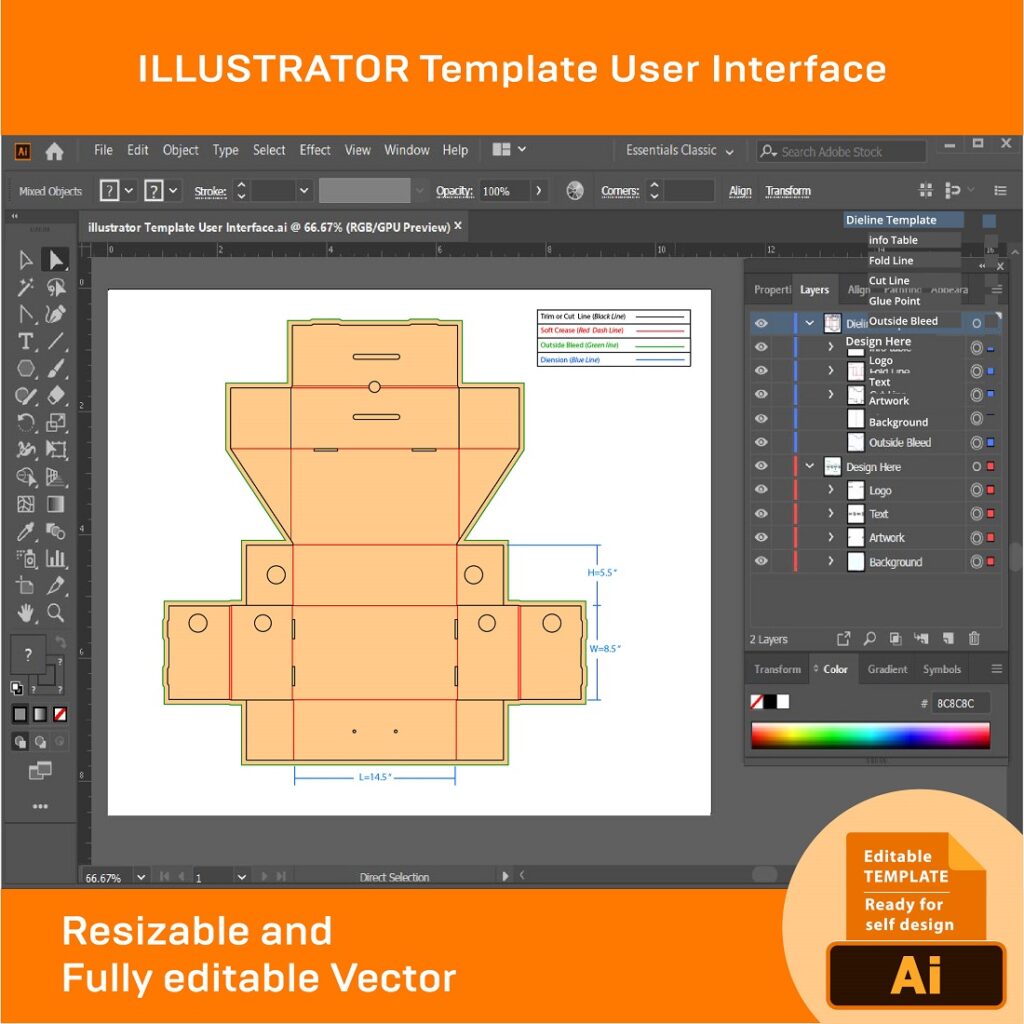Hide the Outside Bleed sublayer
Screen dimensions: 1024x1024
pyautogui.click(x=761, y=442)
